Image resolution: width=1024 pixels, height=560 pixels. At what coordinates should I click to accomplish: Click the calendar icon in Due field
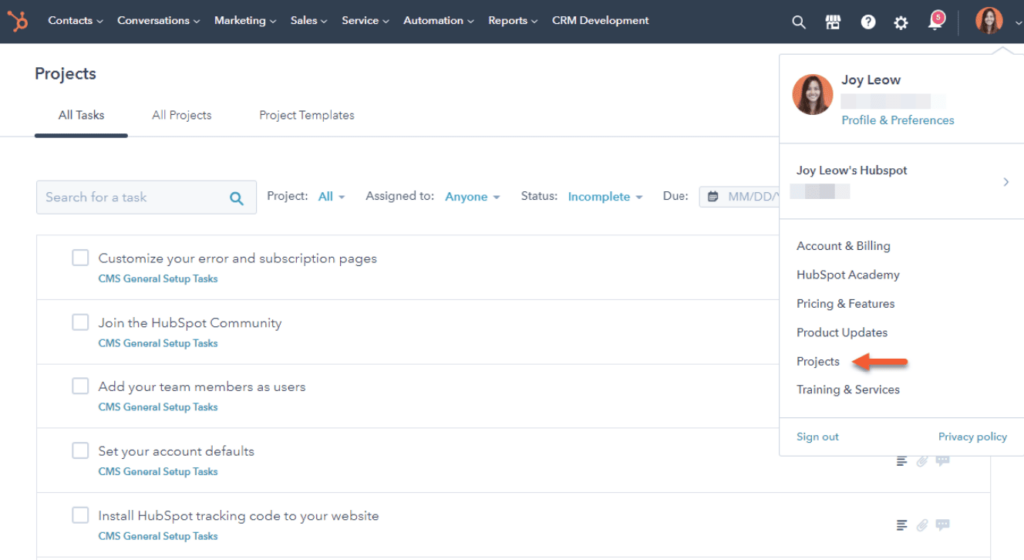[712, 196]
